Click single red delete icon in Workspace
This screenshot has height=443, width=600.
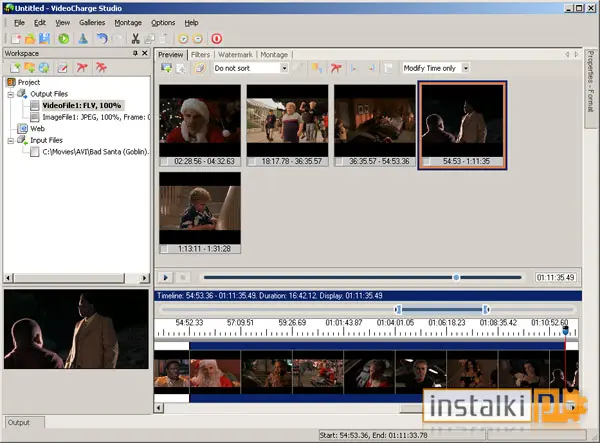(82, 68)
